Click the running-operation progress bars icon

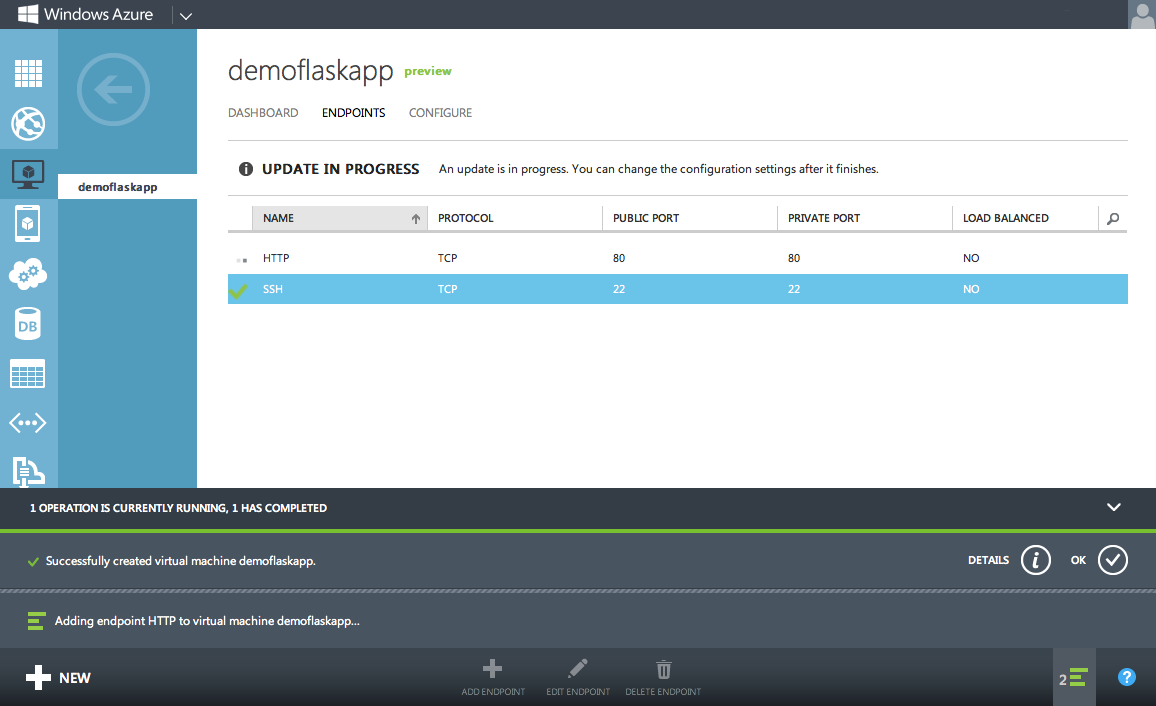[36, 621]
